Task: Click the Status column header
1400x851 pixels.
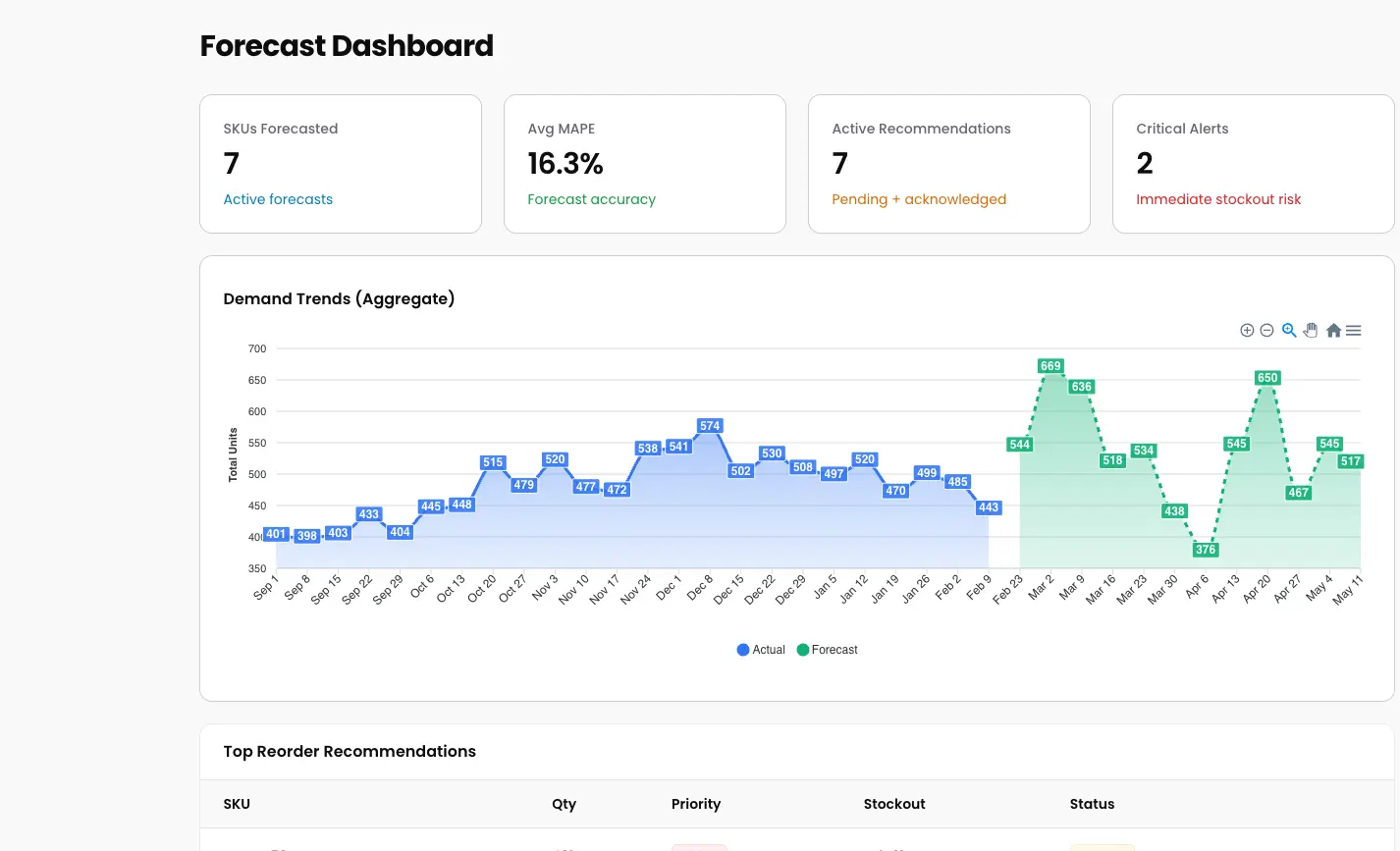Action: pos(1092,804)
